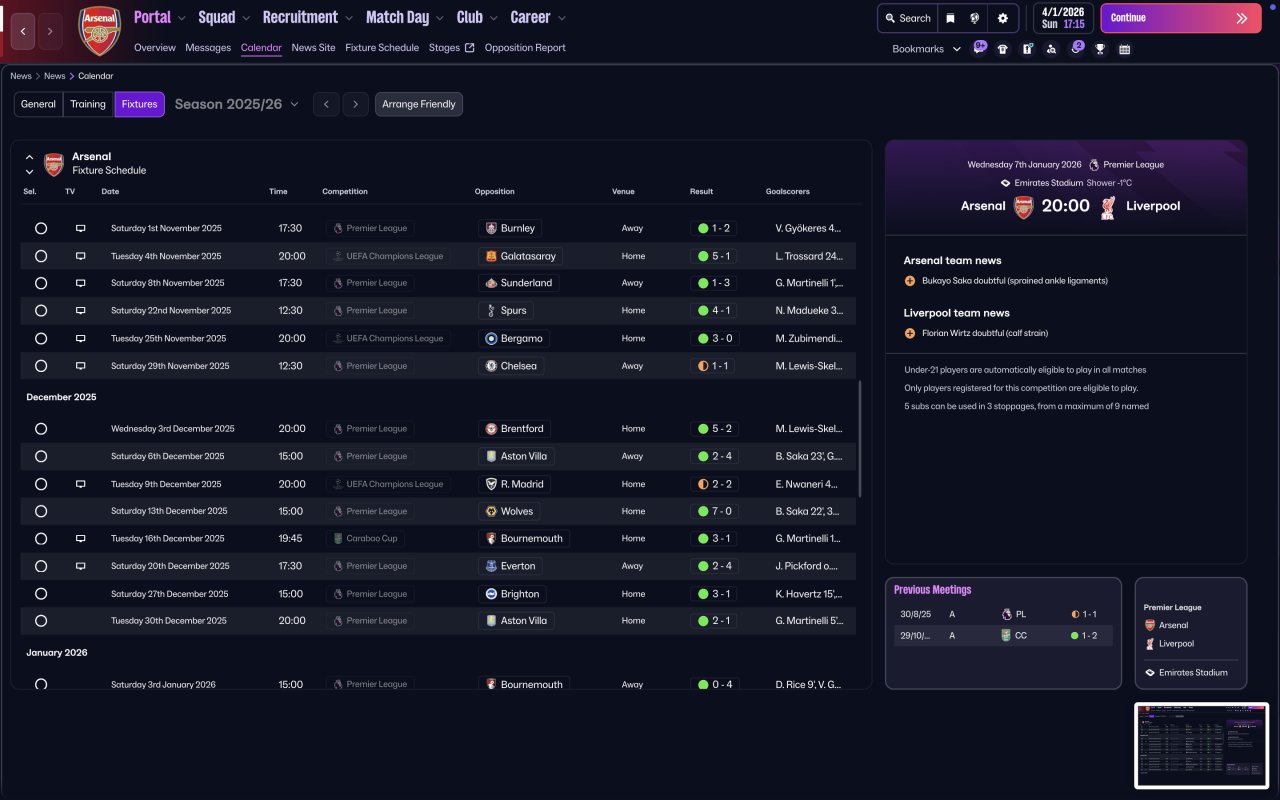Open the Season 2025/26 selector
1280x800 pixels.
click(237, 104)
